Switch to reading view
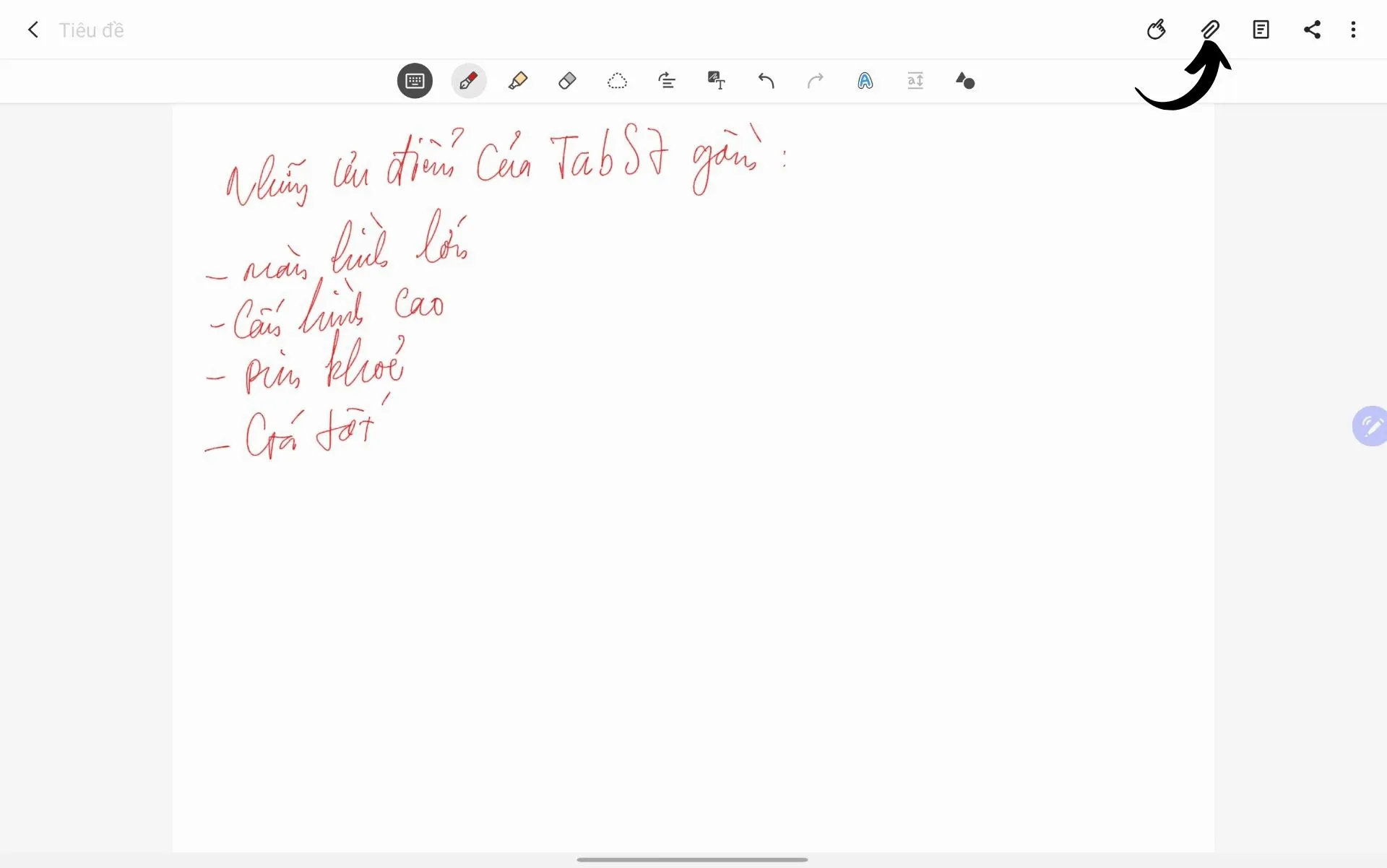The height and width of the screenshot is (868, 1387). (1261, 29)
